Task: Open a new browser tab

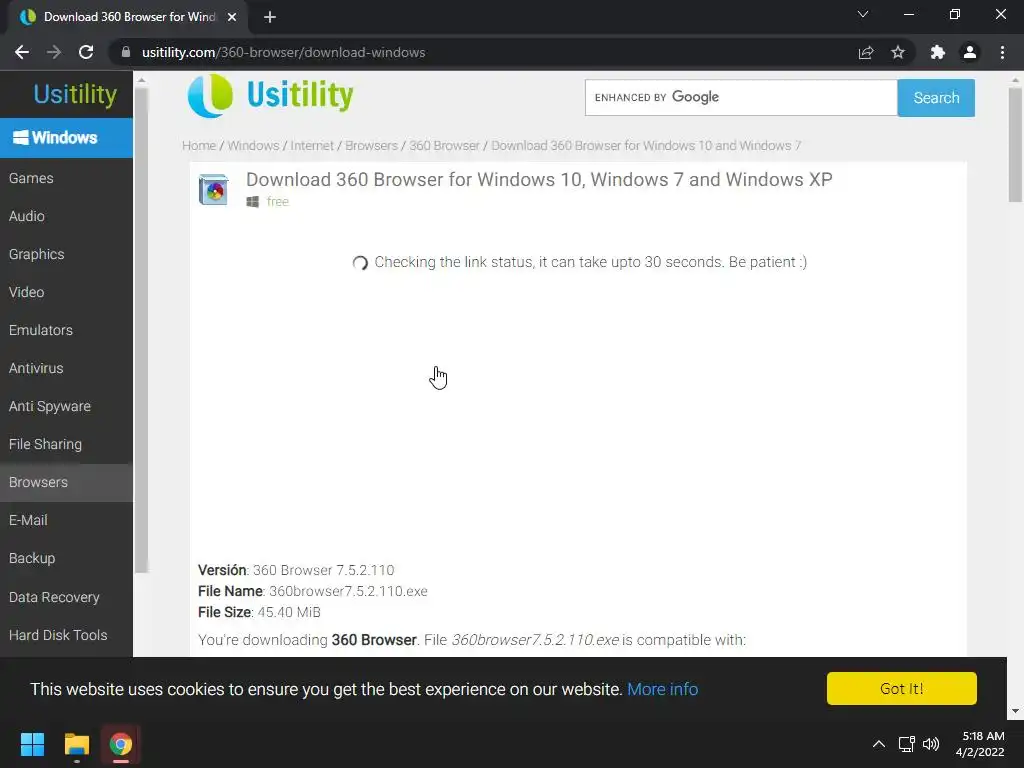Action: click(270, 17)
